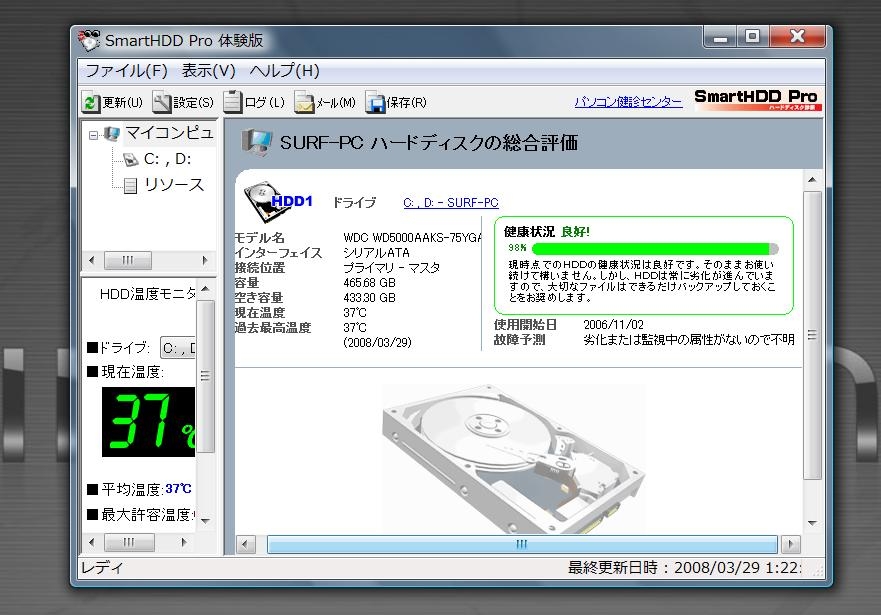Click the large hard disk illustration
Image resolution: width=881 pixels, height=615 pixels.
pyautogui.click(x=513, y=459)
